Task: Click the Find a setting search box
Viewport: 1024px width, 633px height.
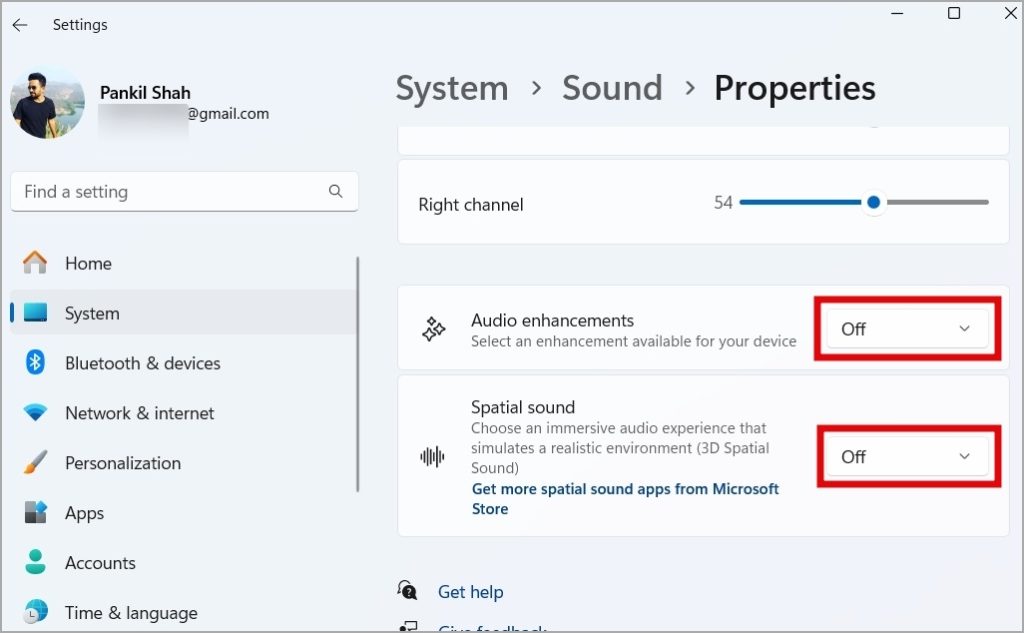Action: click(170, 192)
